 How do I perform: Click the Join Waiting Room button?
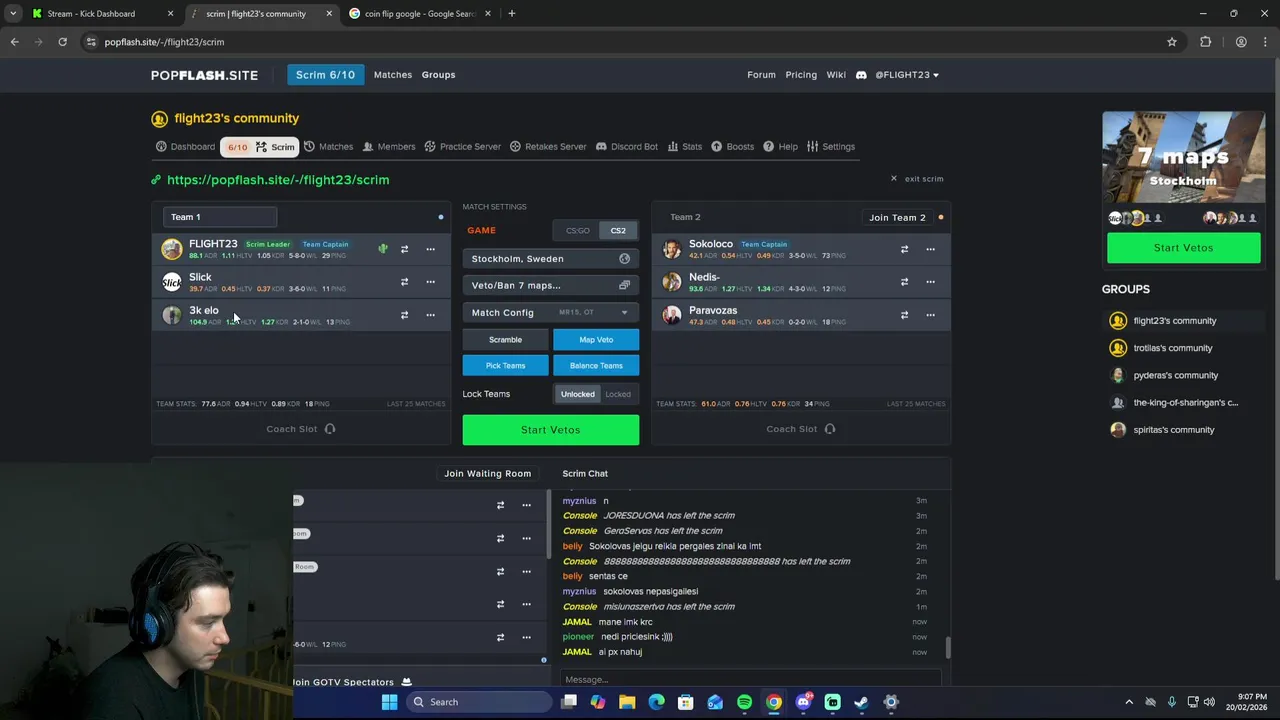(487, 474)
